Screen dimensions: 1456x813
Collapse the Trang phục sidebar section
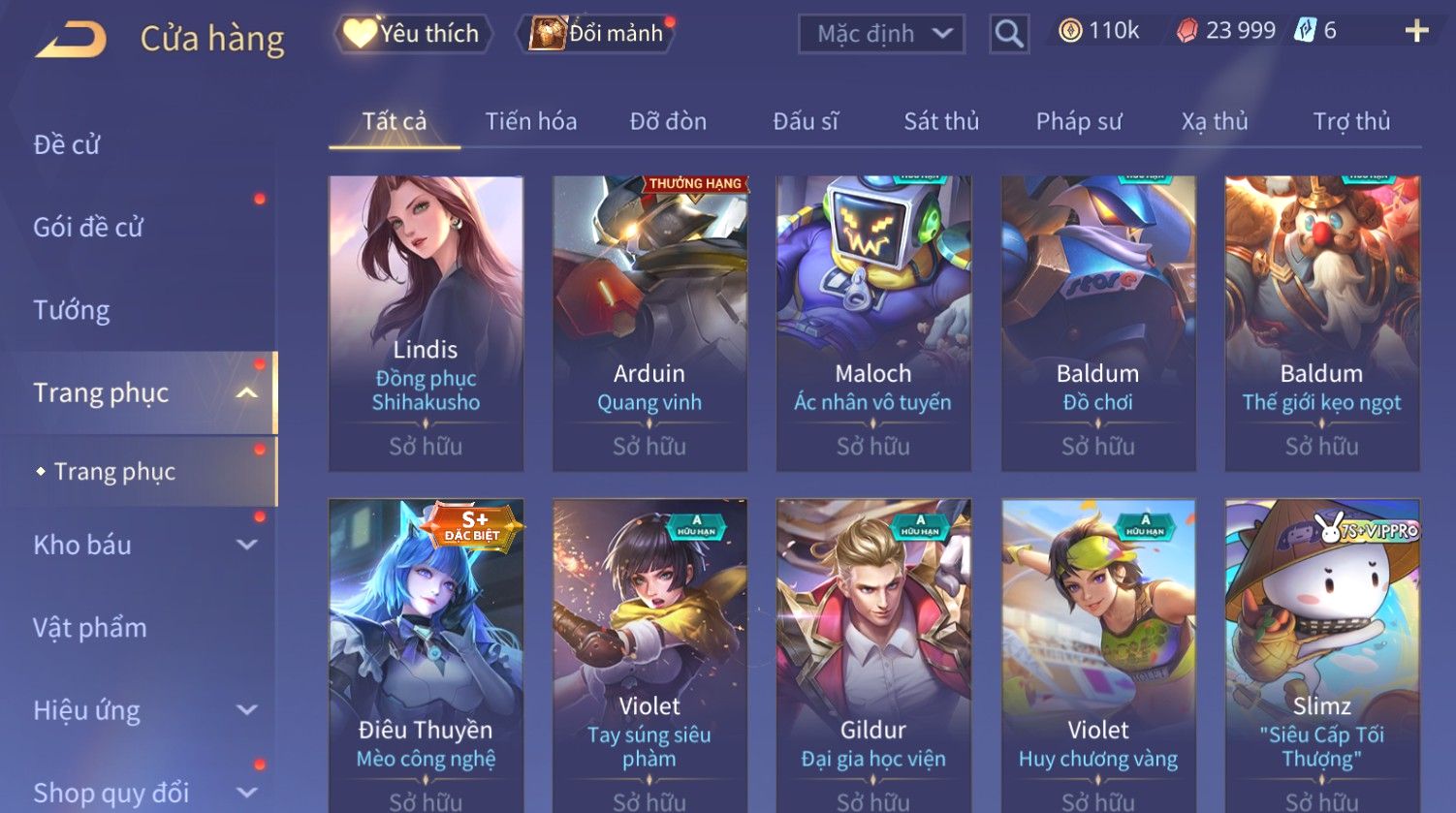[247, 392]
